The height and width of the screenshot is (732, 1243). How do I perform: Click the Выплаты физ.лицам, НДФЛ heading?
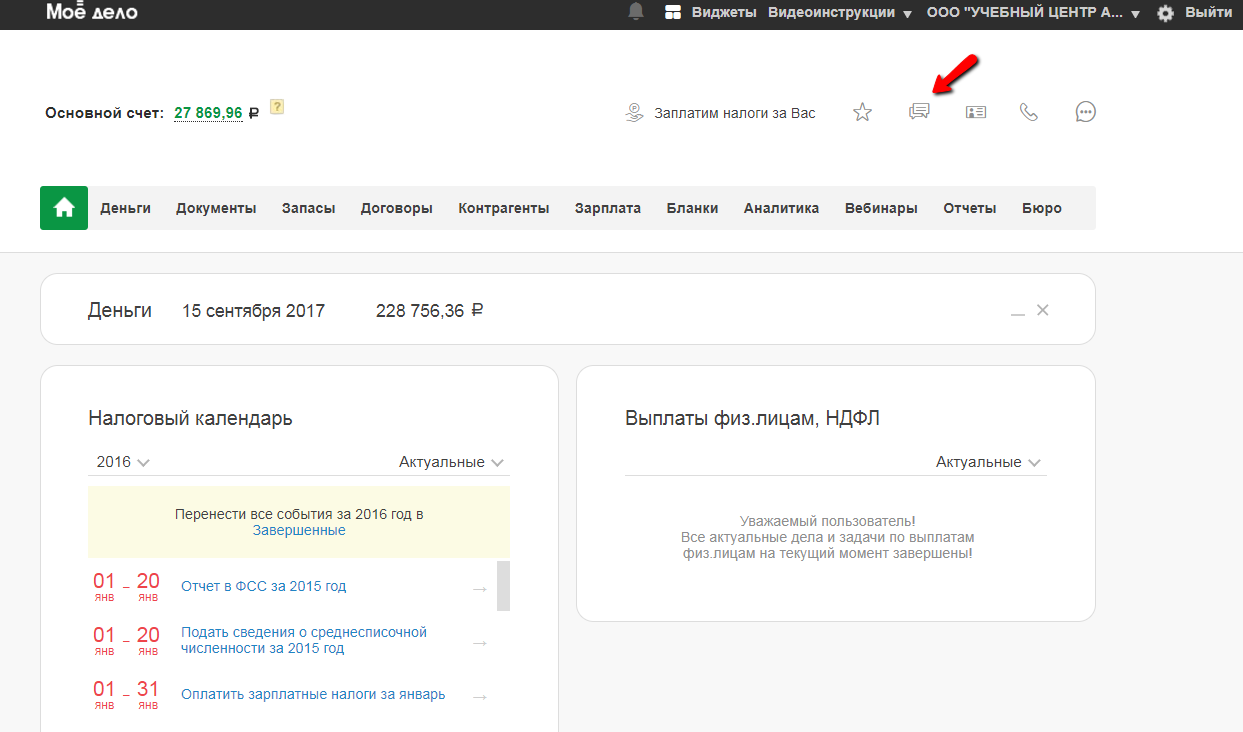point(752,418)
